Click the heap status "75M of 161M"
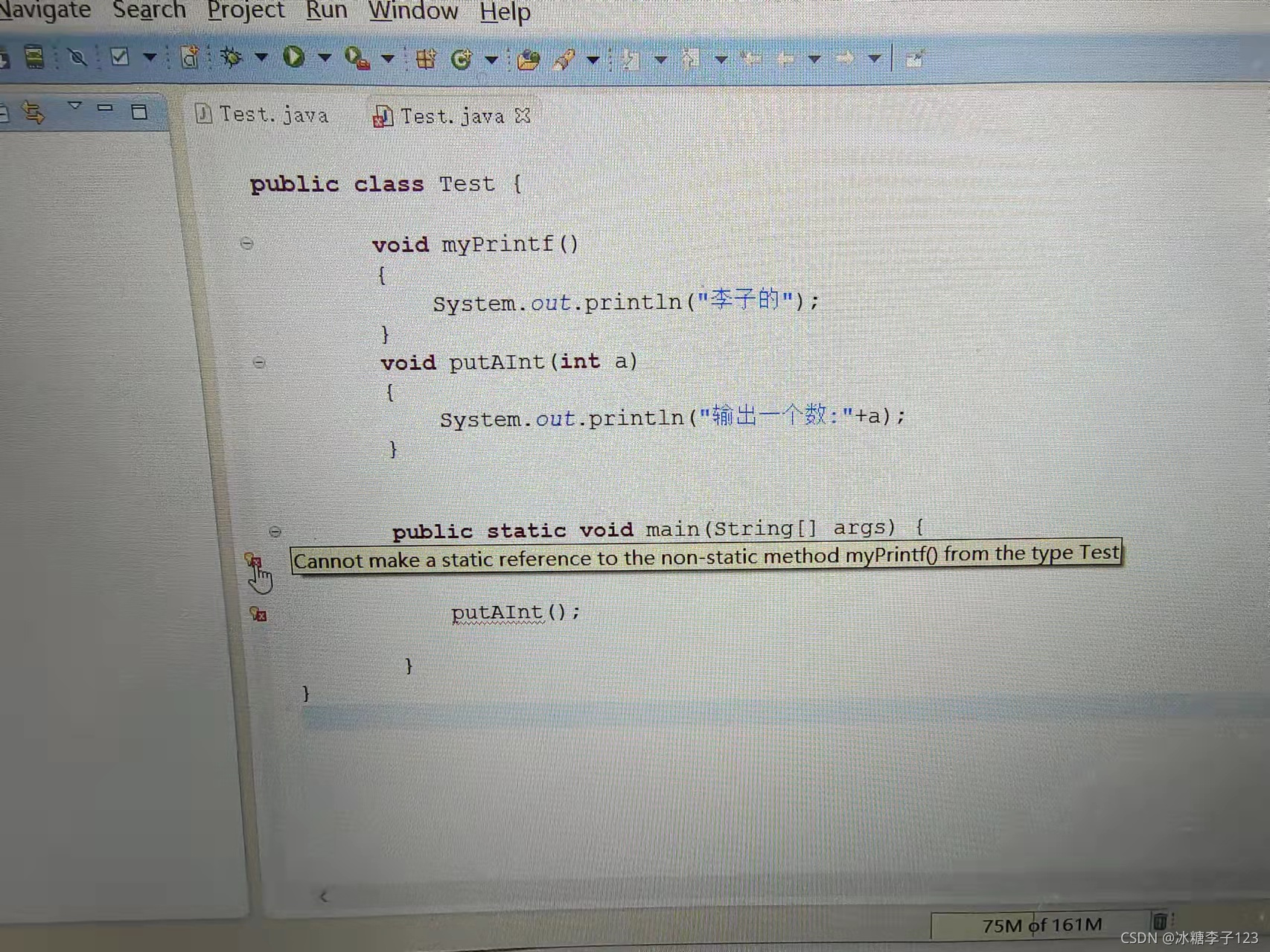The image size is (1270, 952). tap(1042, 925)
